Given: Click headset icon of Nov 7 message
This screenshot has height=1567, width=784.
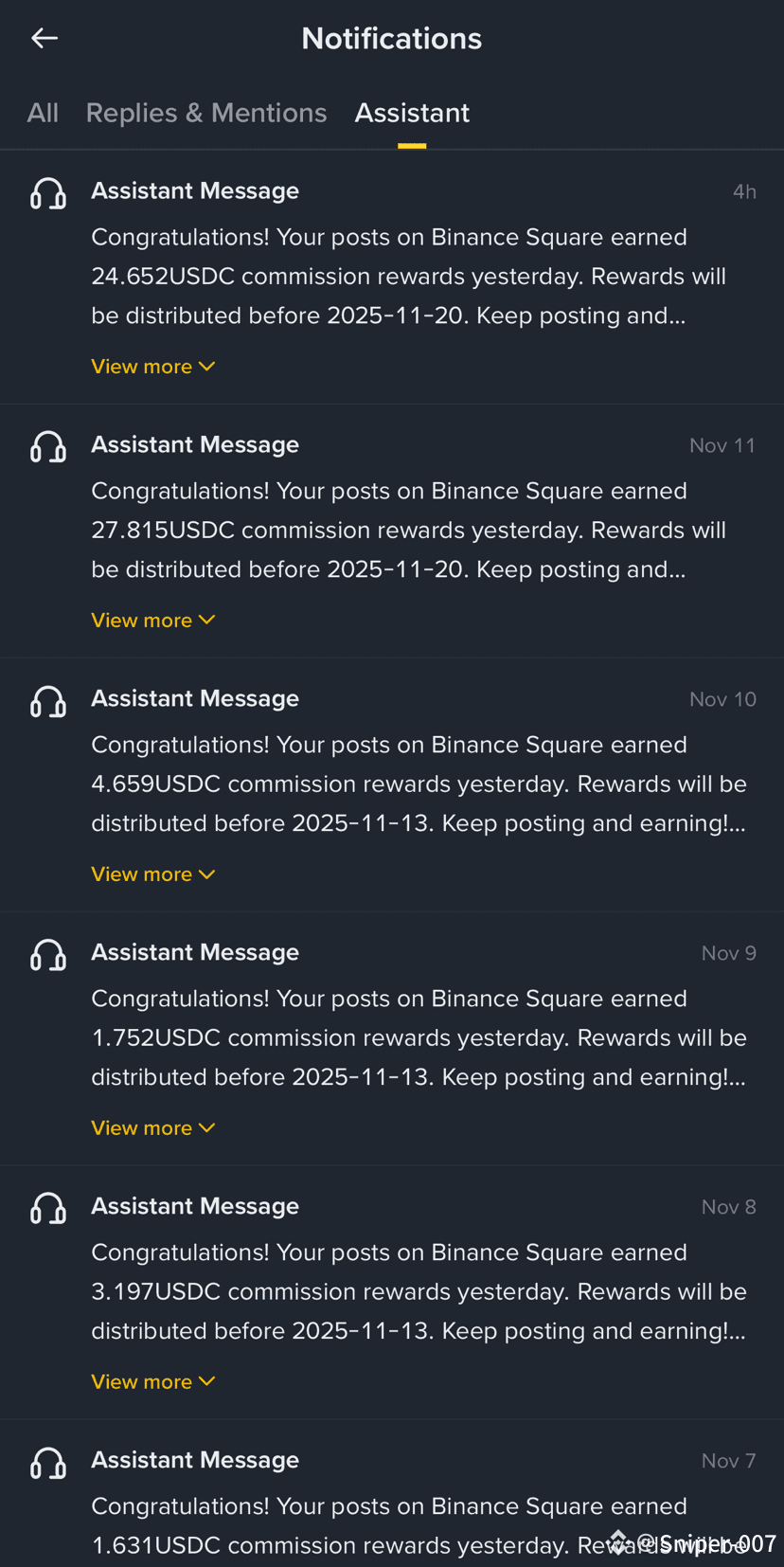Looking at the screenshot, I should [x=48, y=1463].
